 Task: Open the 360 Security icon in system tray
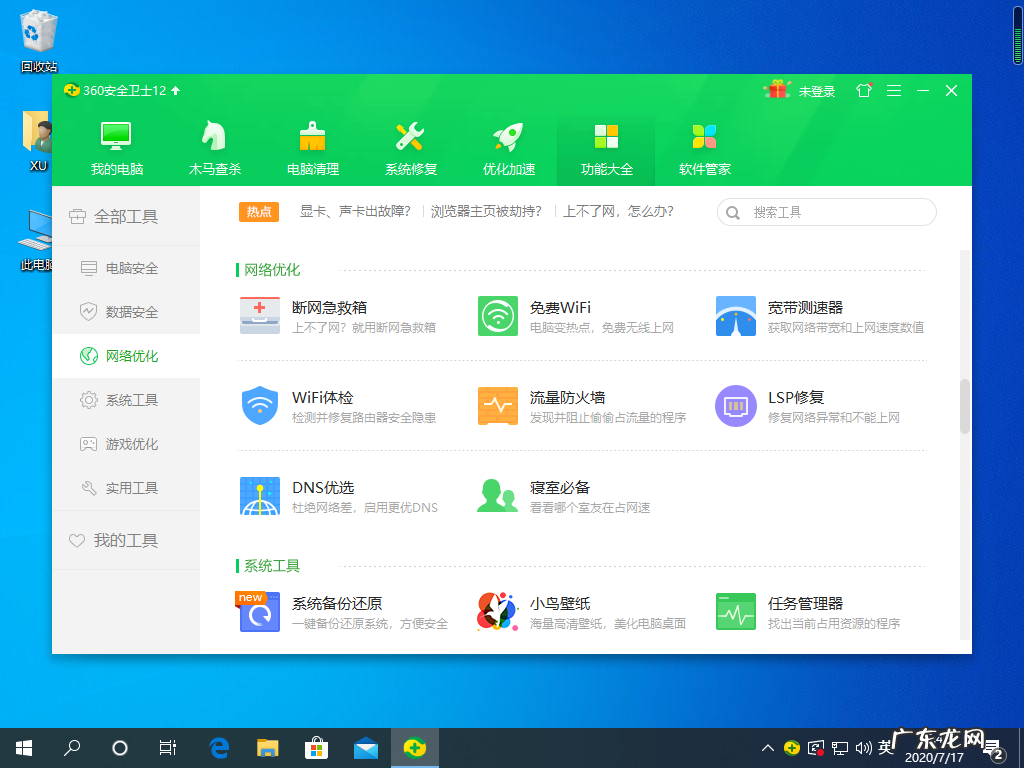791,748
